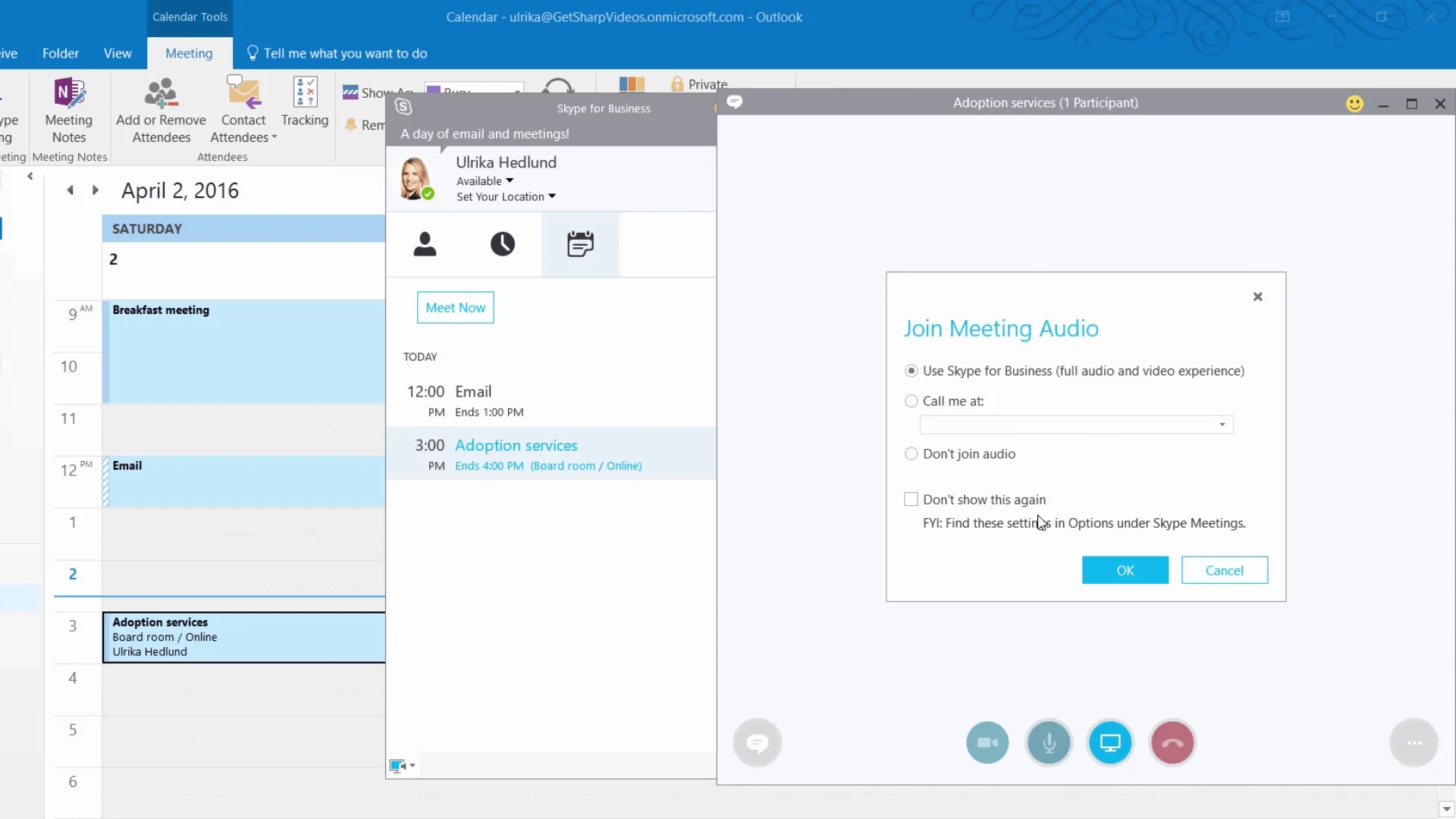Click the SATURDAY day header

point(244,228)
